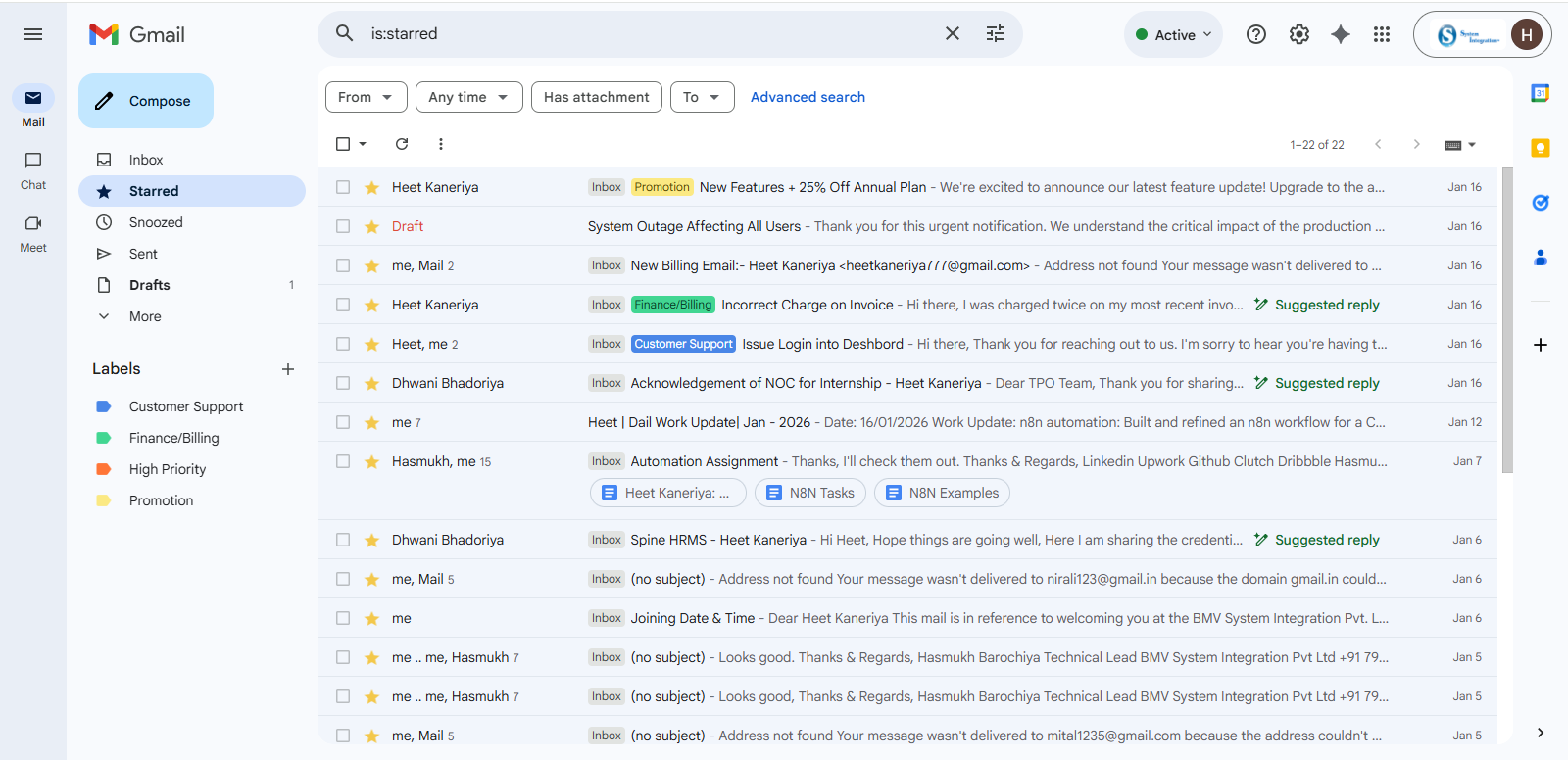Open Gmail settings gear

click(x=1298, y=34)
